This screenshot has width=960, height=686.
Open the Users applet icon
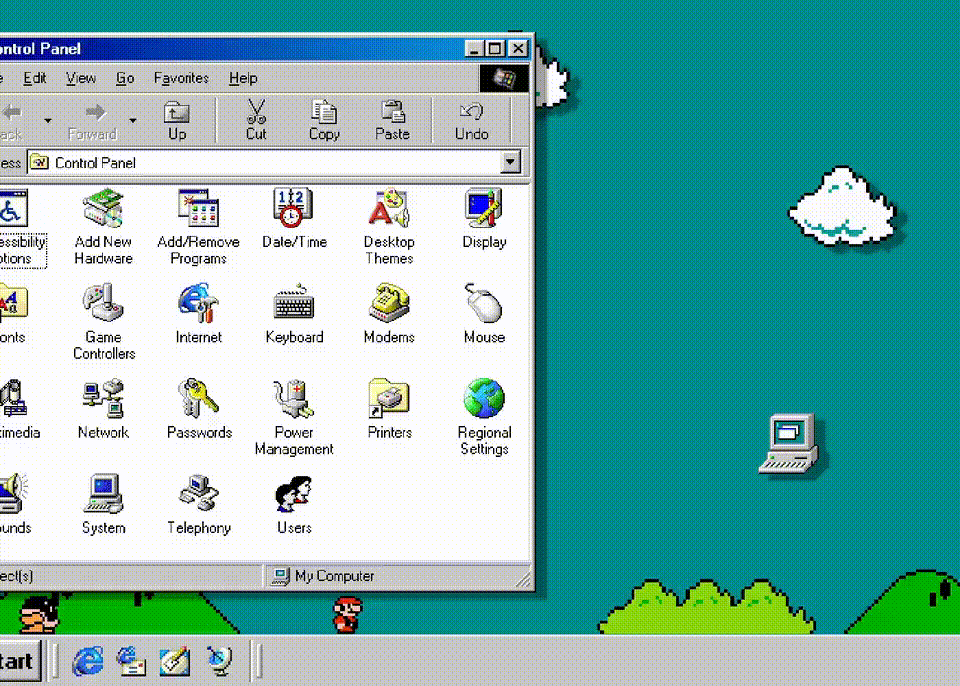coord(294,495)
